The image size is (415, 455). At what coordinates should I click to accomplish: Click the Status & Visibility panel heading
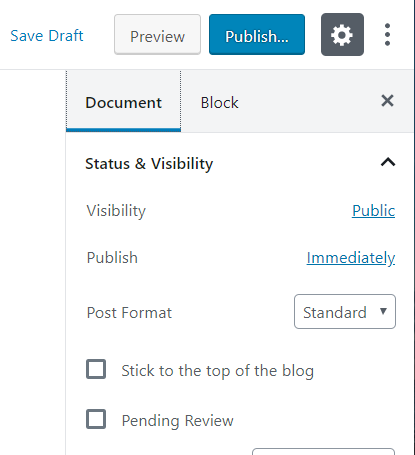[149, 164]
